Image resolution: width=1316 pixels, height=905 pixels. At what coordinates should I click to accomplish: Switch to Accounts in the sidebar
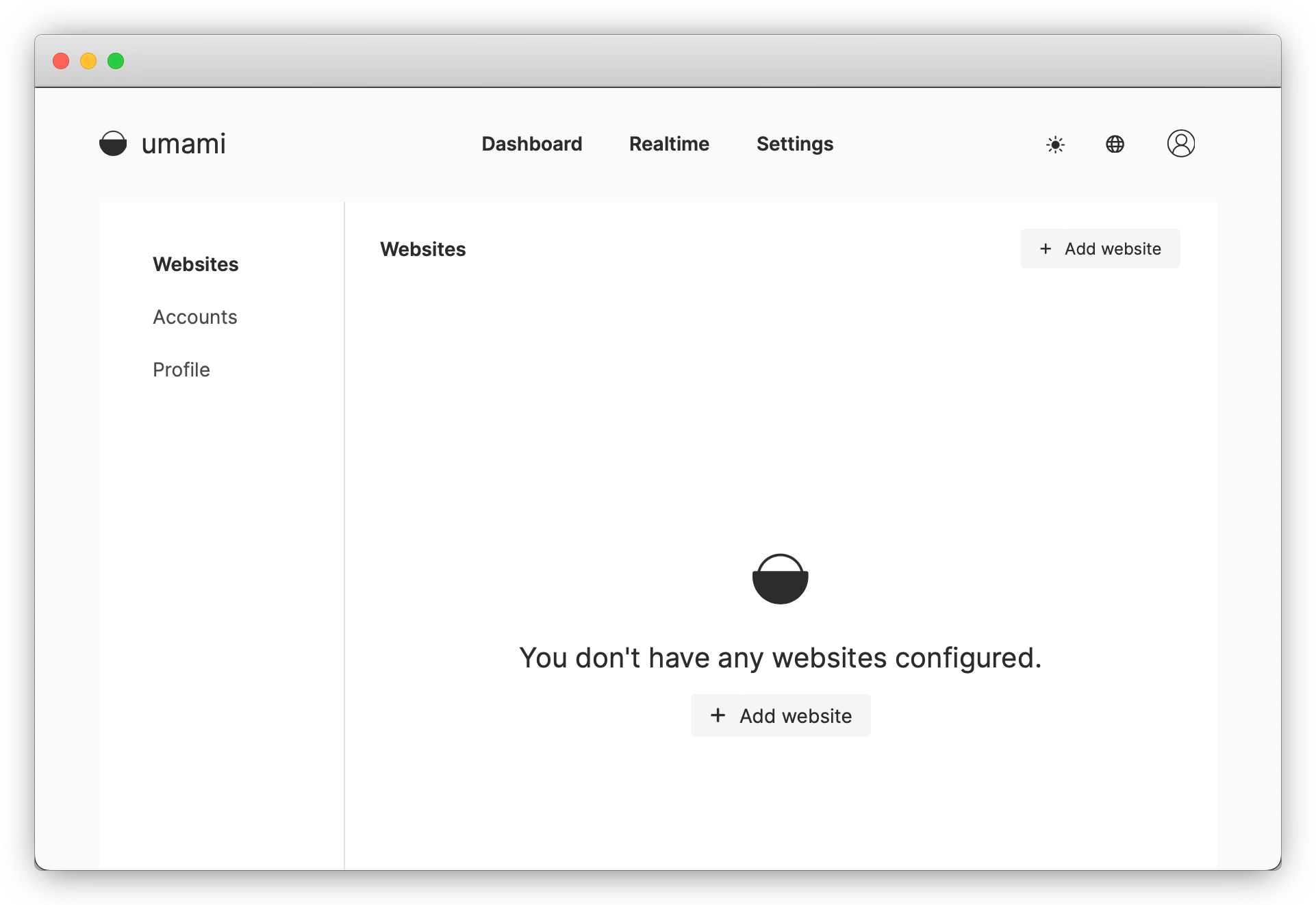(x=195, y=317)
